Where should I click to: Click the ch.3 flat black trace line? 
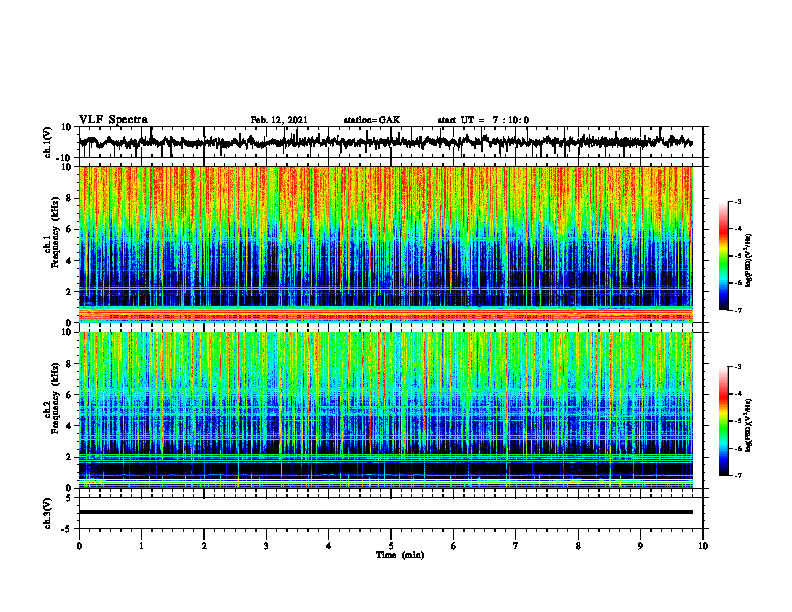(x=385, y=512)
